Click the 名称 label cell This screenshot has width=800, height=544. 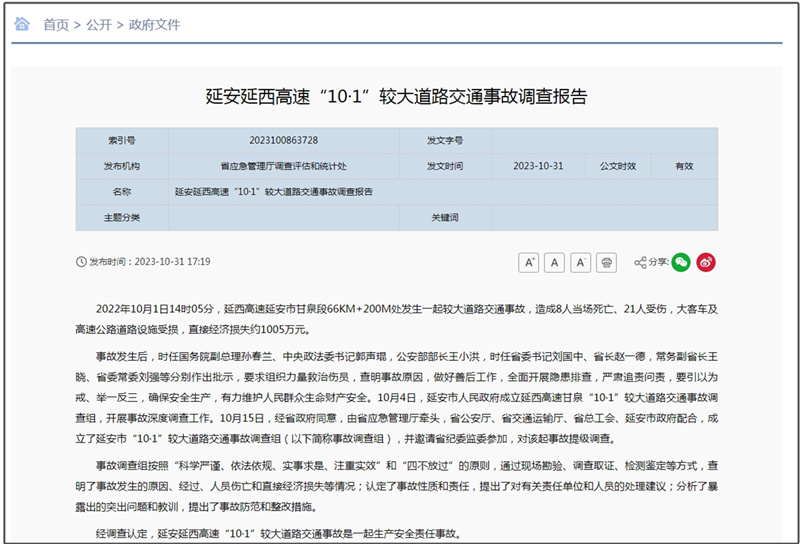tap(122, 192)
